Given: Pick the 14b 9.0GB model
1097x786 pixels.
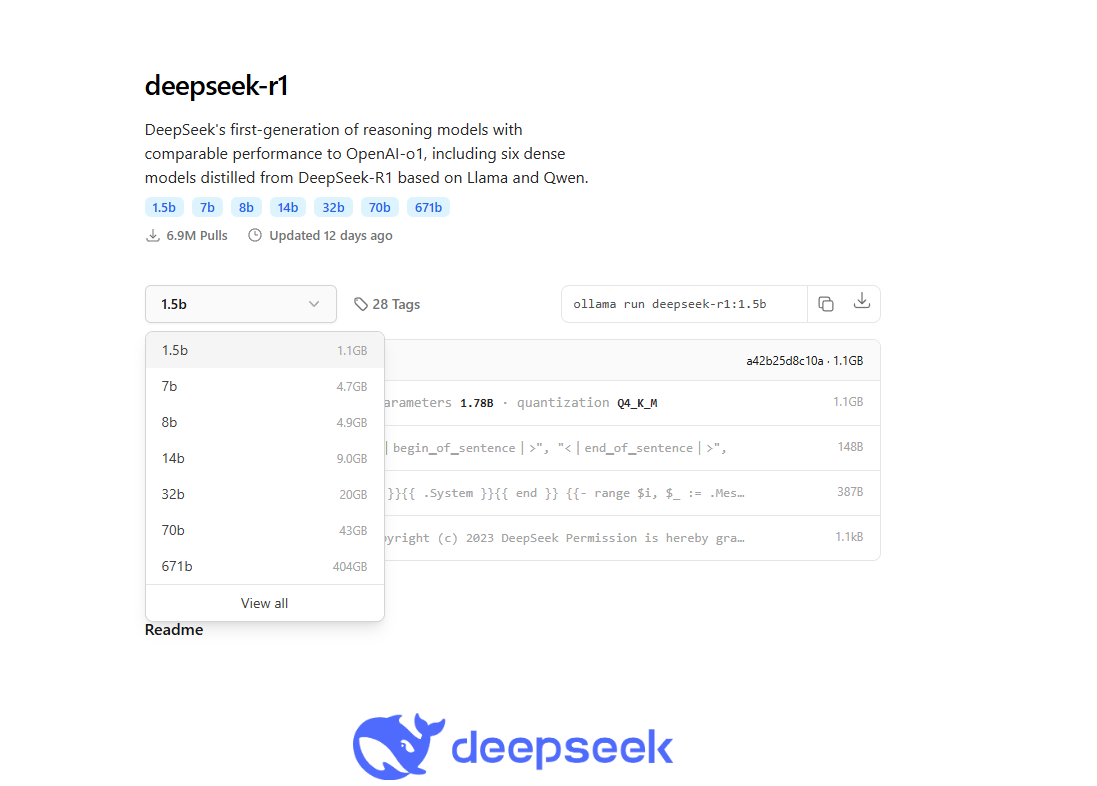Looking at the screenshot, I should pyautogui.click(x=264, y=458).
